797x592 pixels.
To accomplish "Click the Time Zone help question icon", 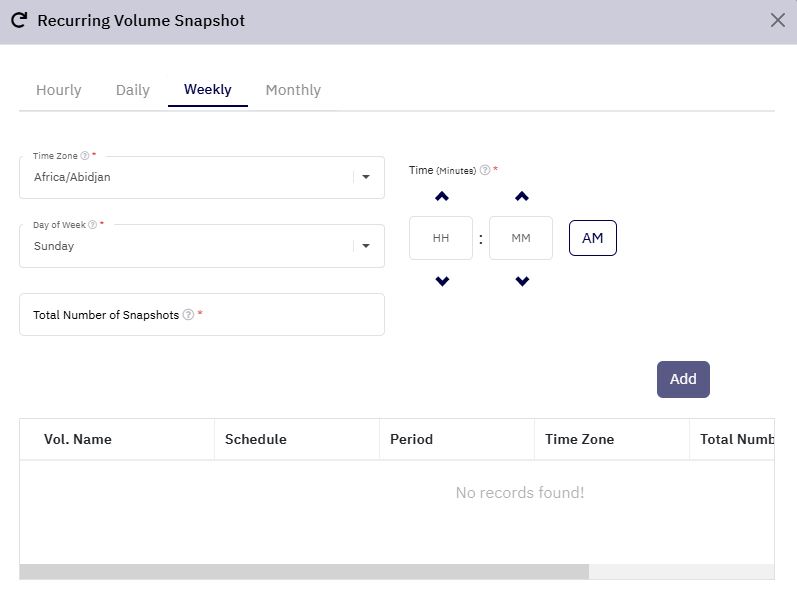I will tap(85, 155).
